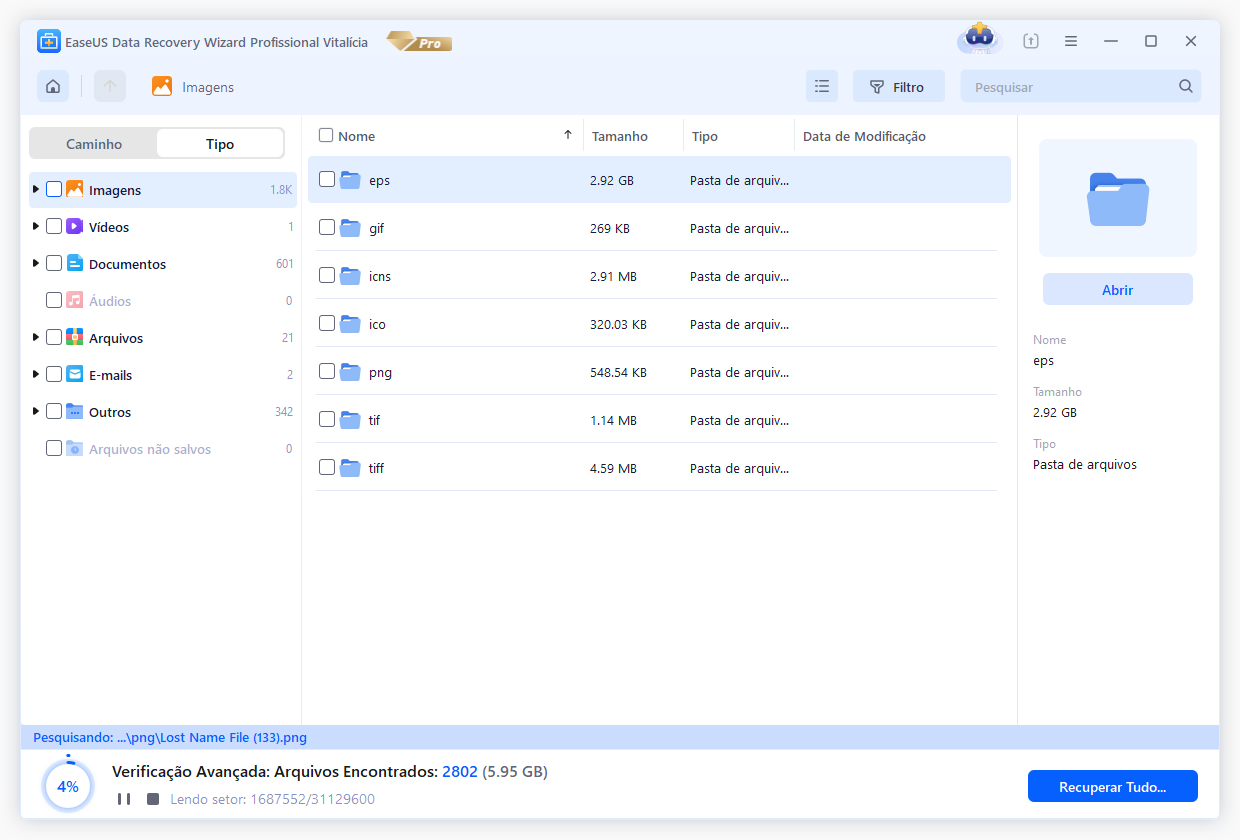Go to the Home screen icon
Image resolution: width=1240 pixels, height=840 pixels.
[53, 86]
